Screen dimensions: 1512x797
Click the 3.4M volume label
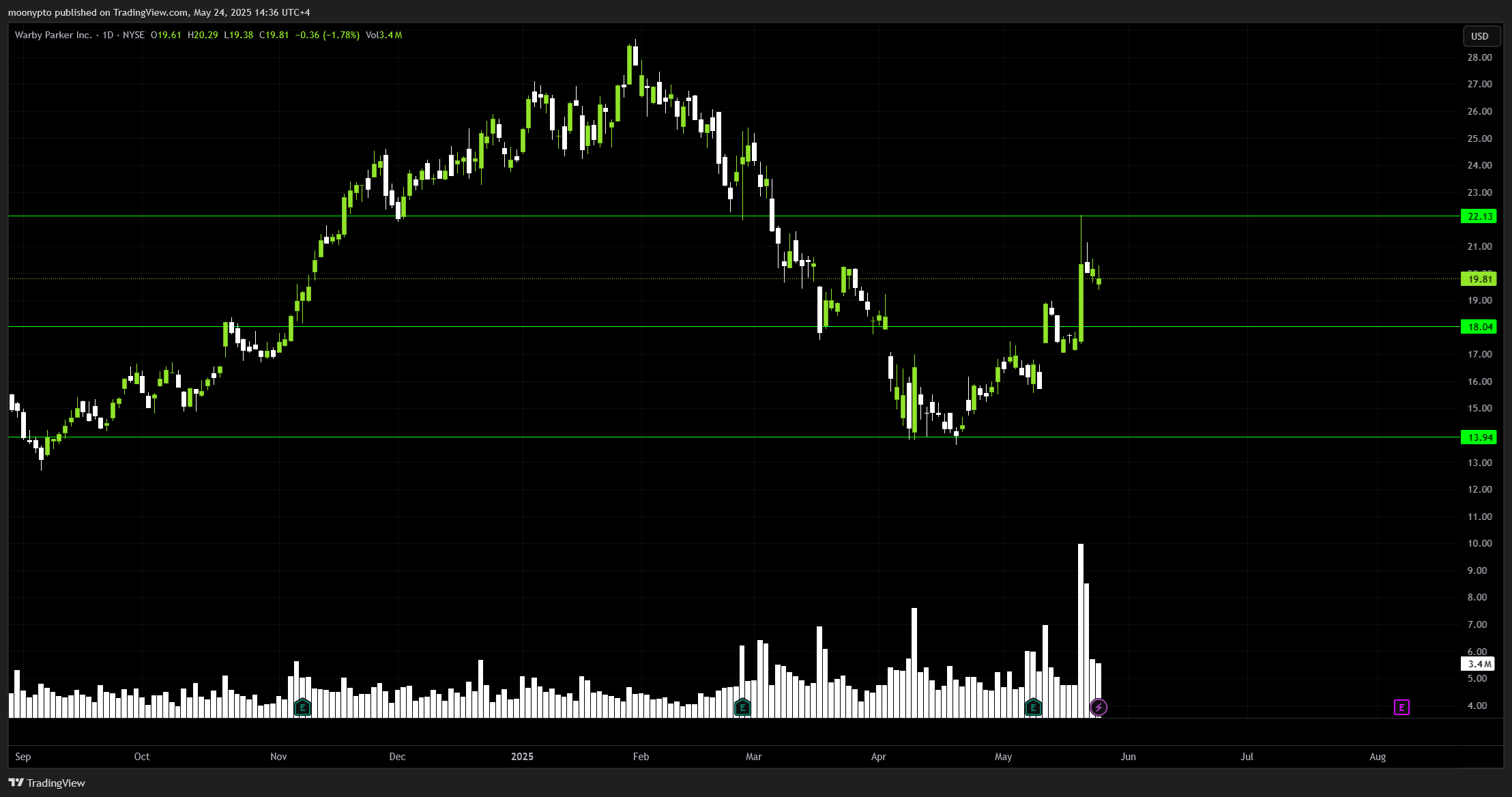1479,664
